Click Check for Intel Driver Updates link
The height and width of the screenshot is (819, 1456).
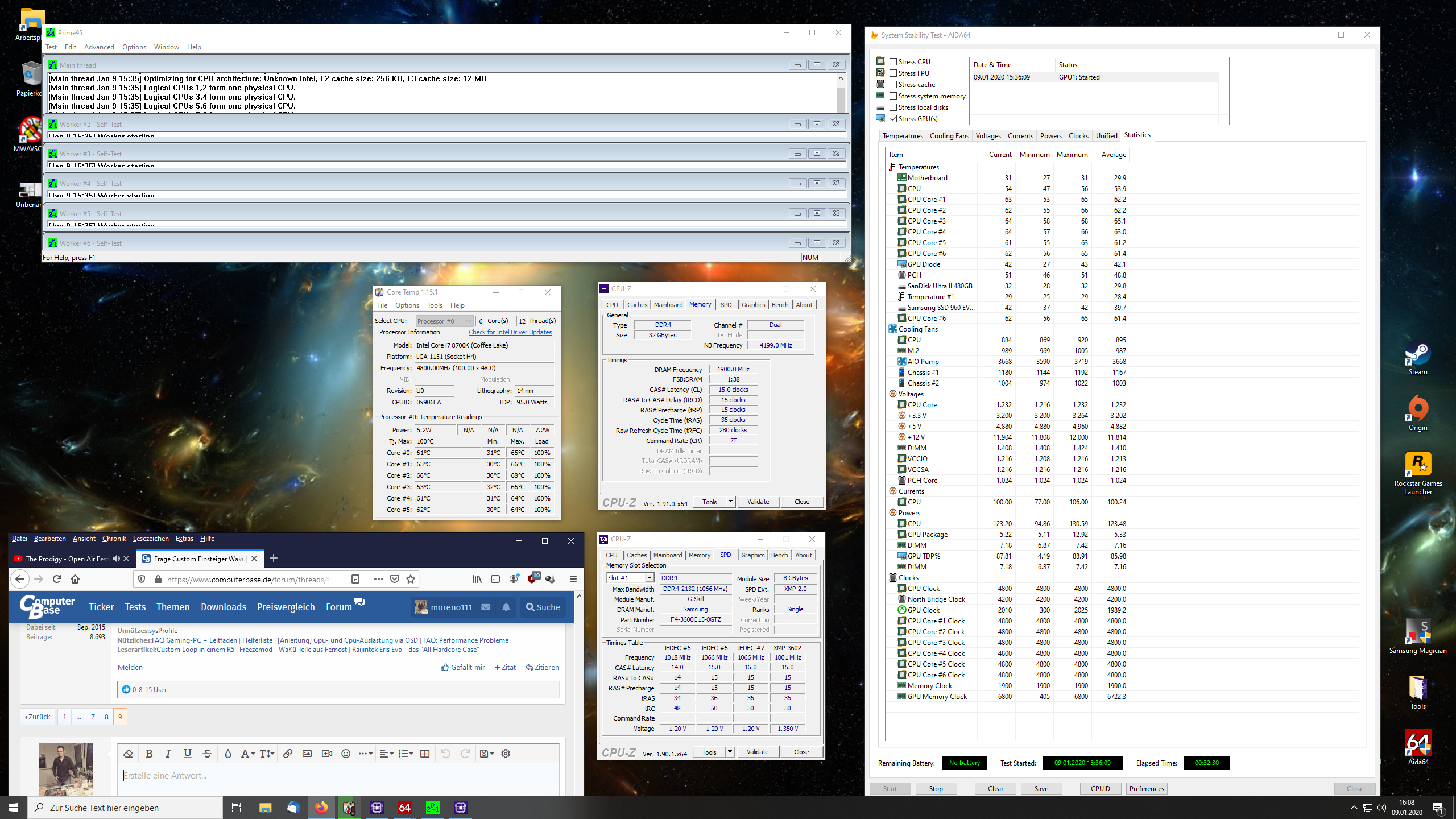tap(510, 332)
